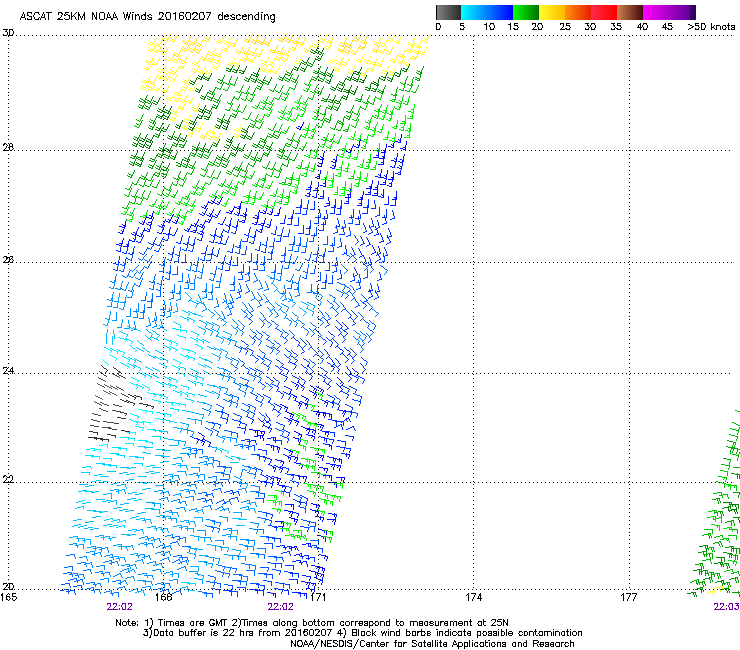Click the longitude label "177" on the bottom axis
The width and height of the screenshot is (740, 650).
point(629,597)
